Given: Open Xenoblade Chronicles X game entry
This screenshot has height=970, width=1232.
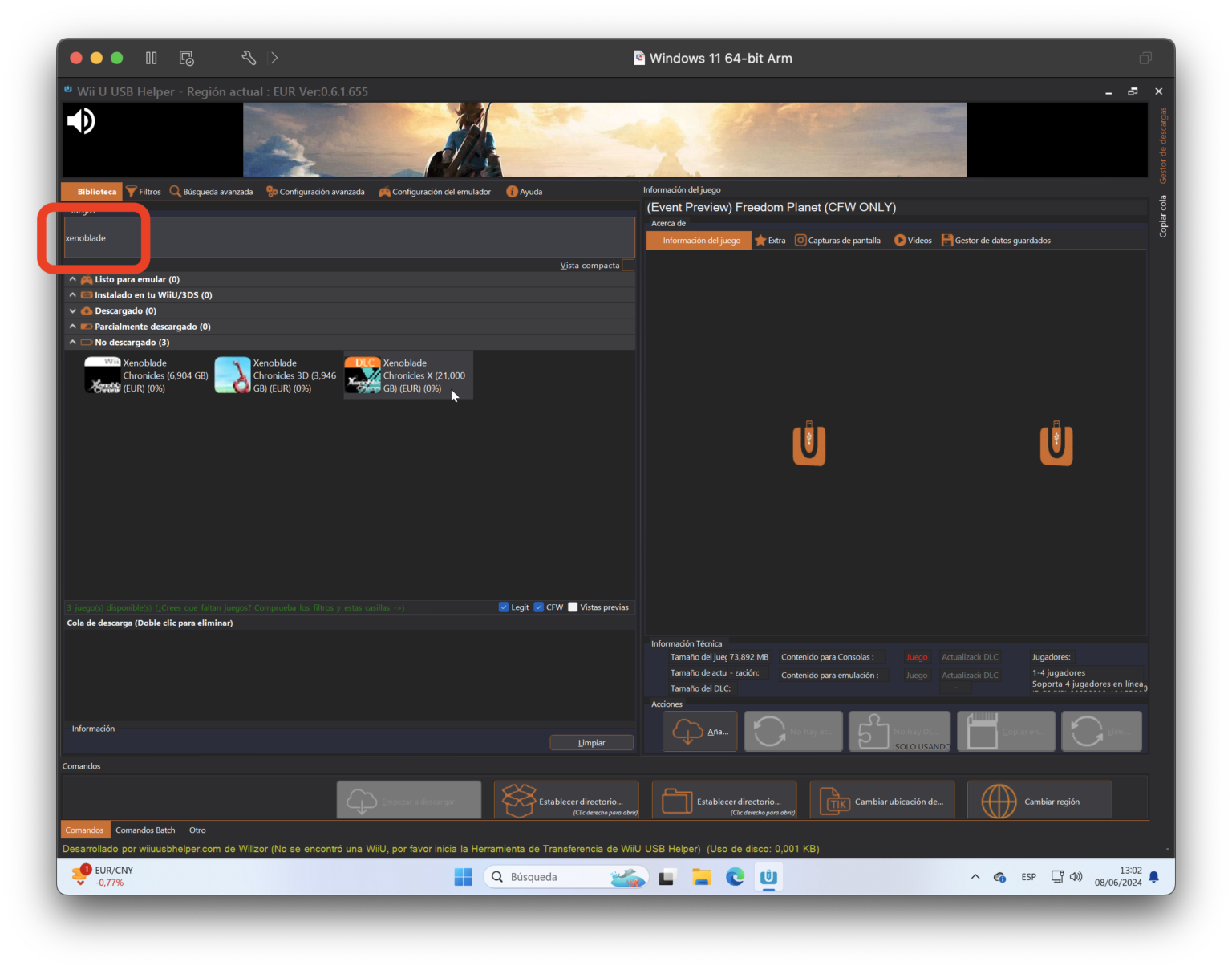Looking at the screenshot, I should pyautogui.click(x=408, y=375).
